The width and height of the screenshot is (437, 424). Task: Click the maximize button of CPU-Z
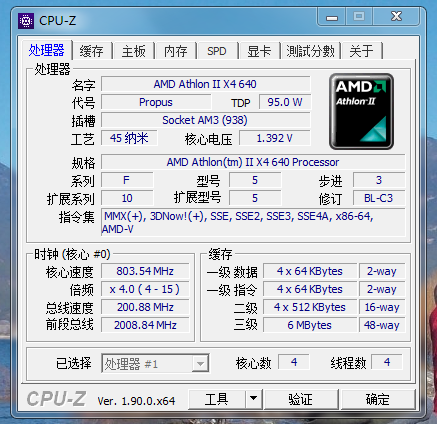(x=359, y=17)
